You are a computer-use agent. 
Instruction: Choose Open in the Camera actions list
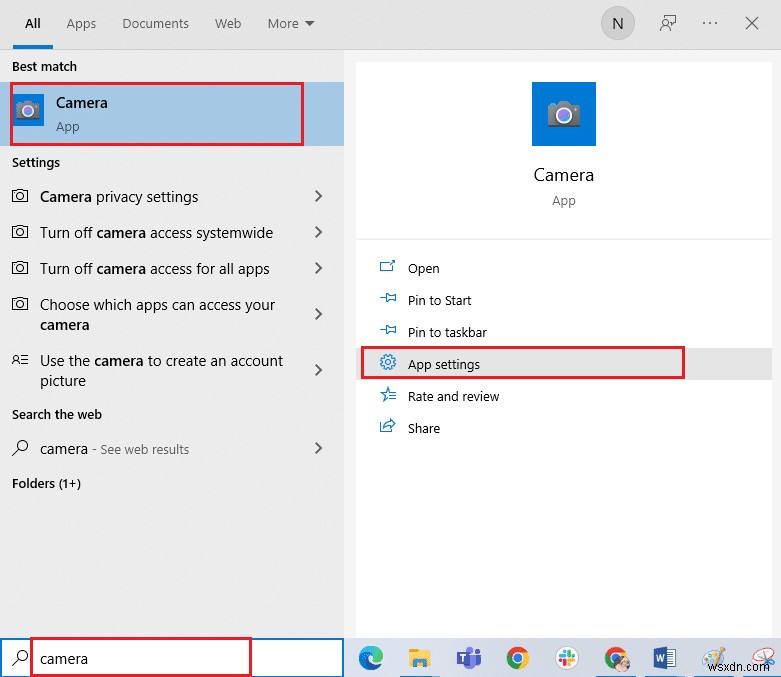[566, 268]
